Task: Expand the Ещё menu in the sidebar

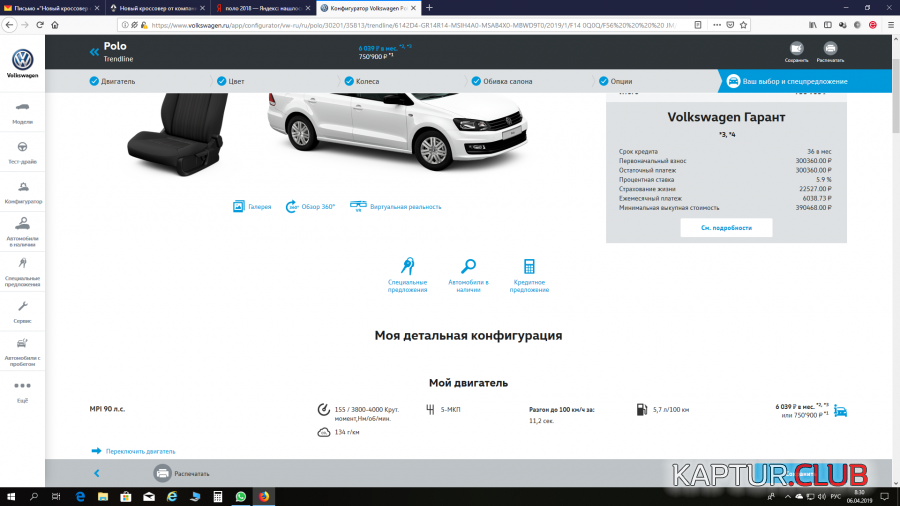Action: 22,388
